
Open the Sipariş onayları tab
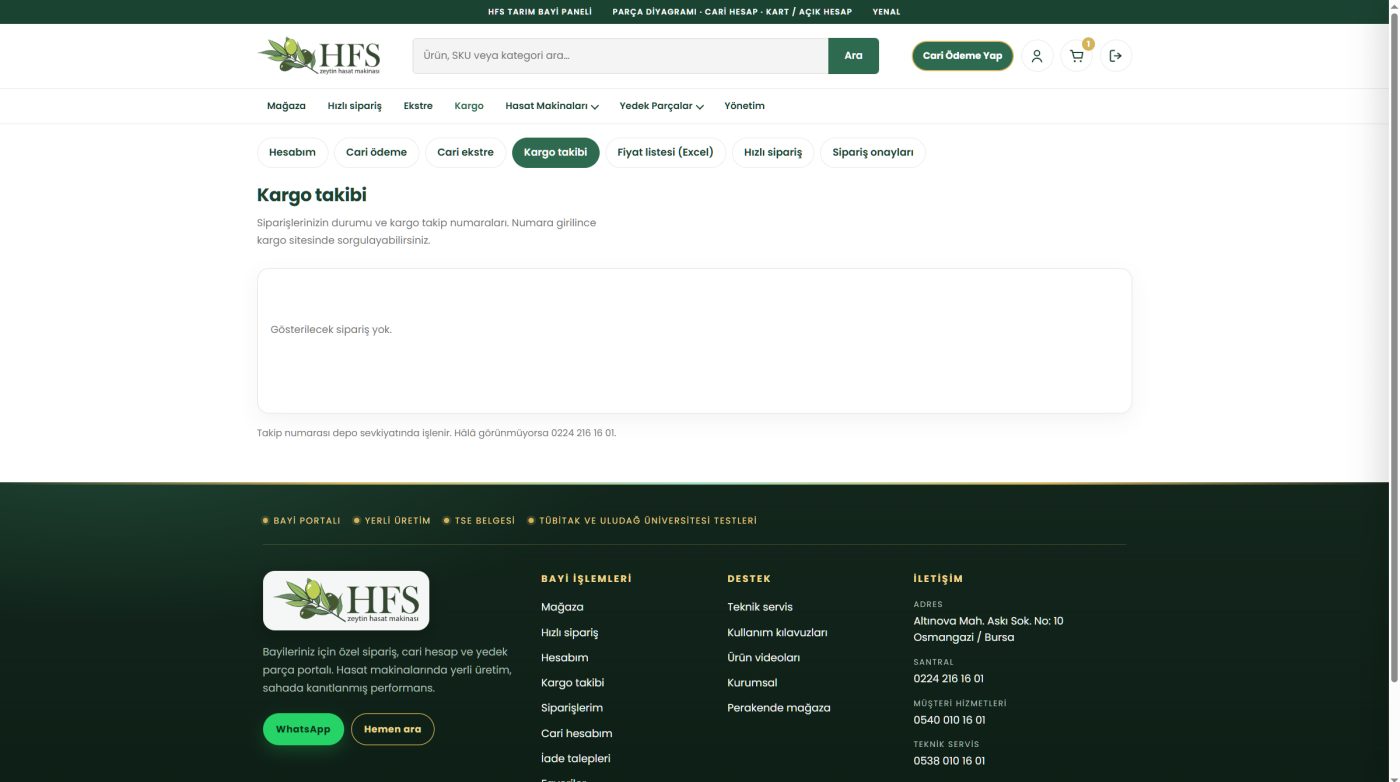pyautogui.click(x=873, y=152)
